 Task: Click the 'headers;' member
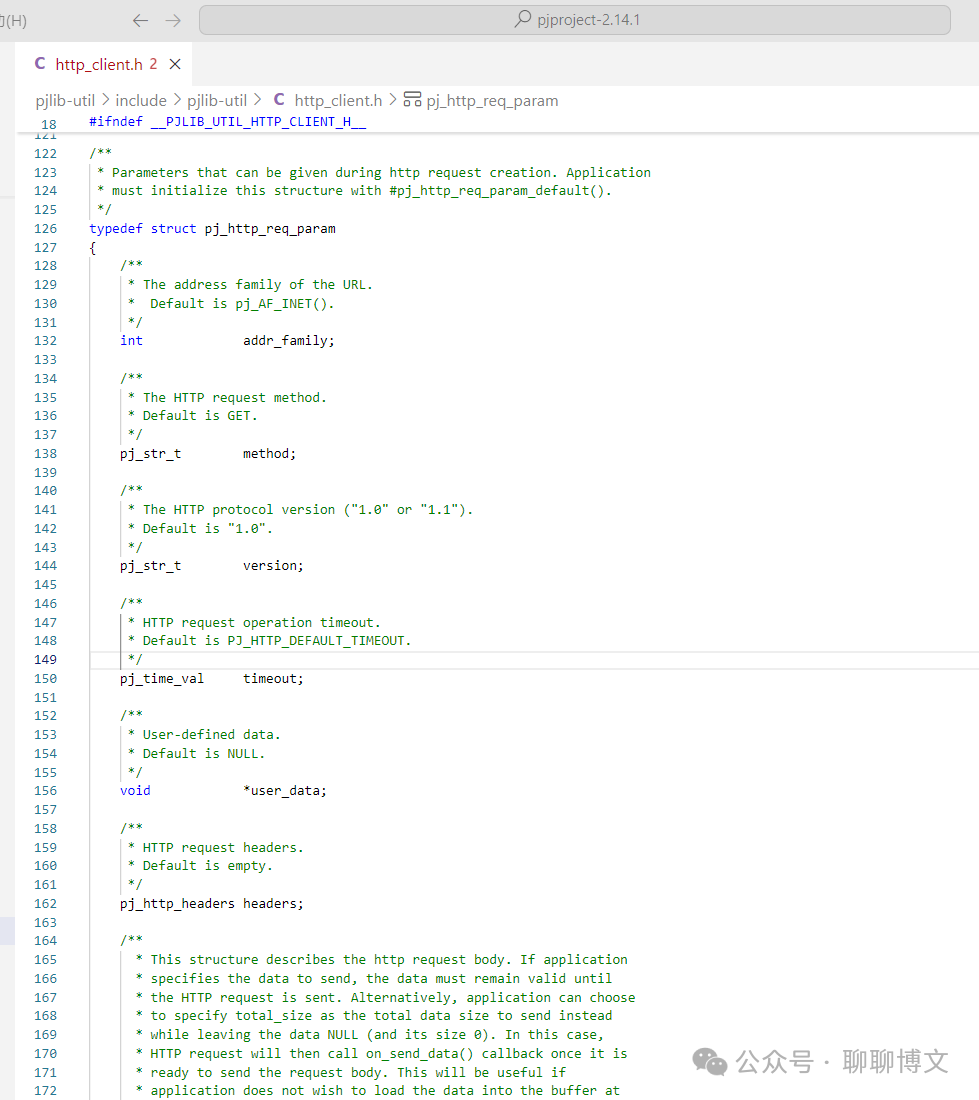(x=274, y=904)
